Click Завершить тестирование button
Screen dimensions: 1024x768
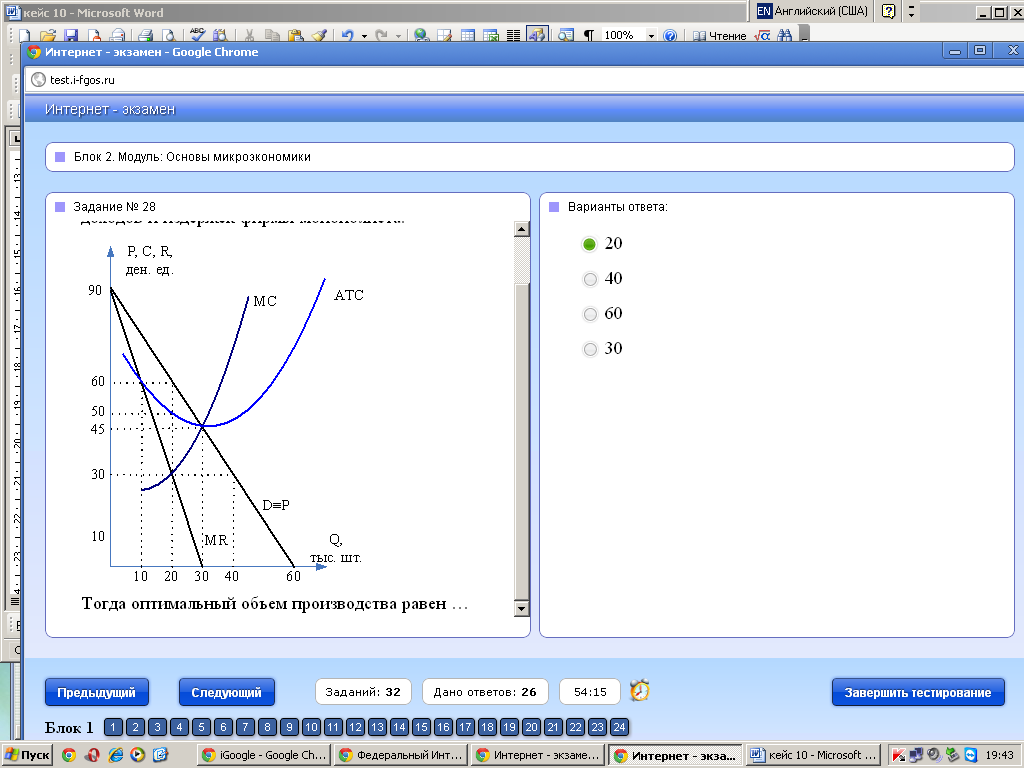[918, 692]
